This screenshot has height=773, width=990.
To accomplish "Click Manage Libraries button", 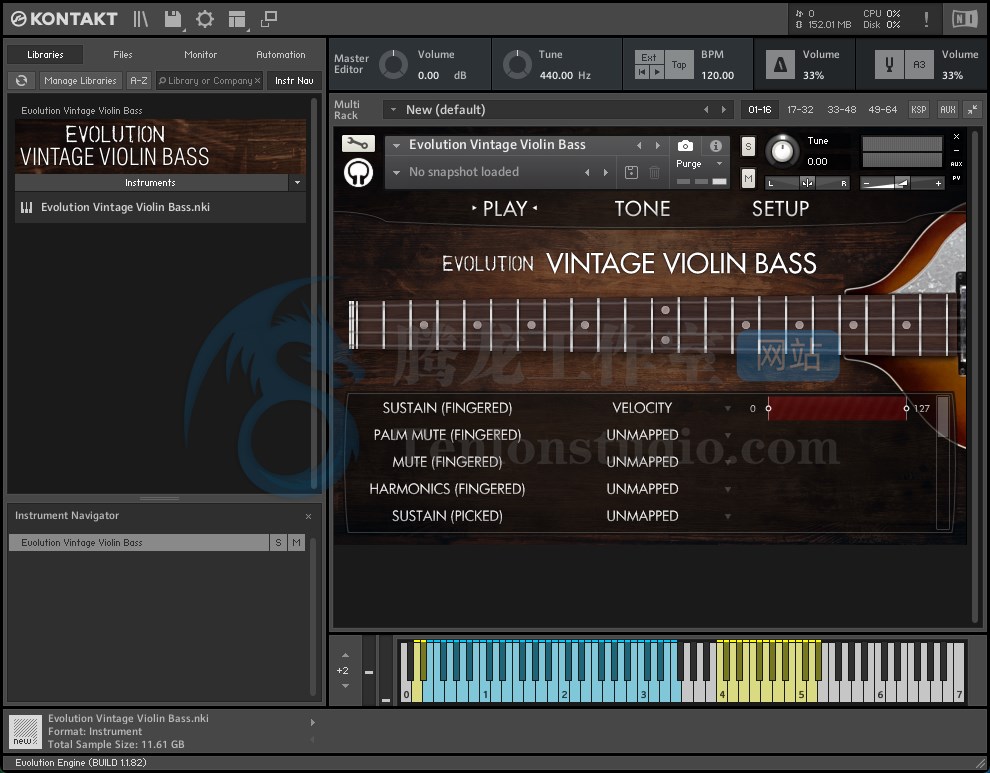I will [x=80, y=81].
